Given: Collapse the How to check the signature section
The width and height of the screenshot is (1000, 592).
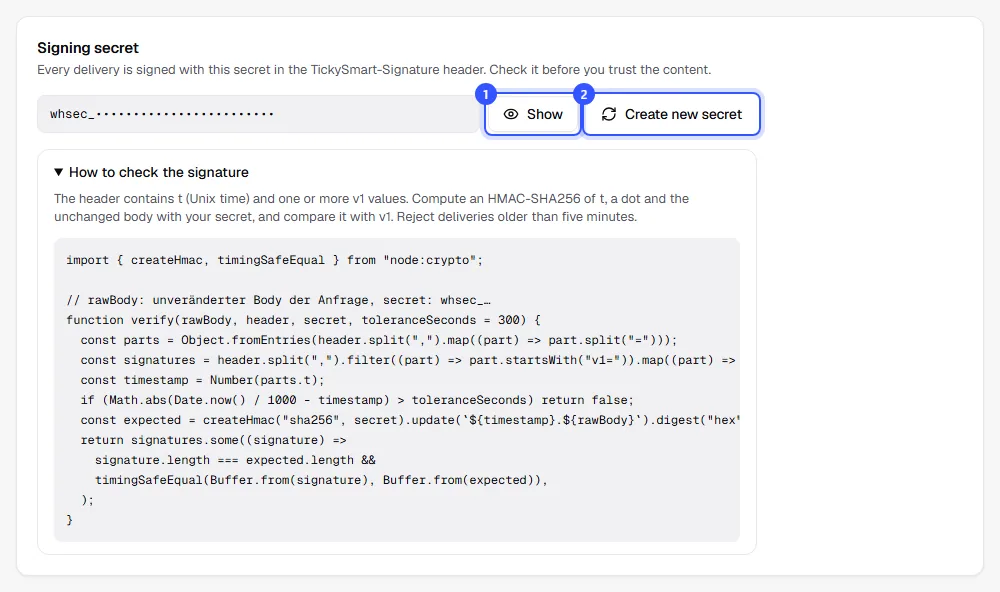Looking at the screenshot, I should pos(151,172).
